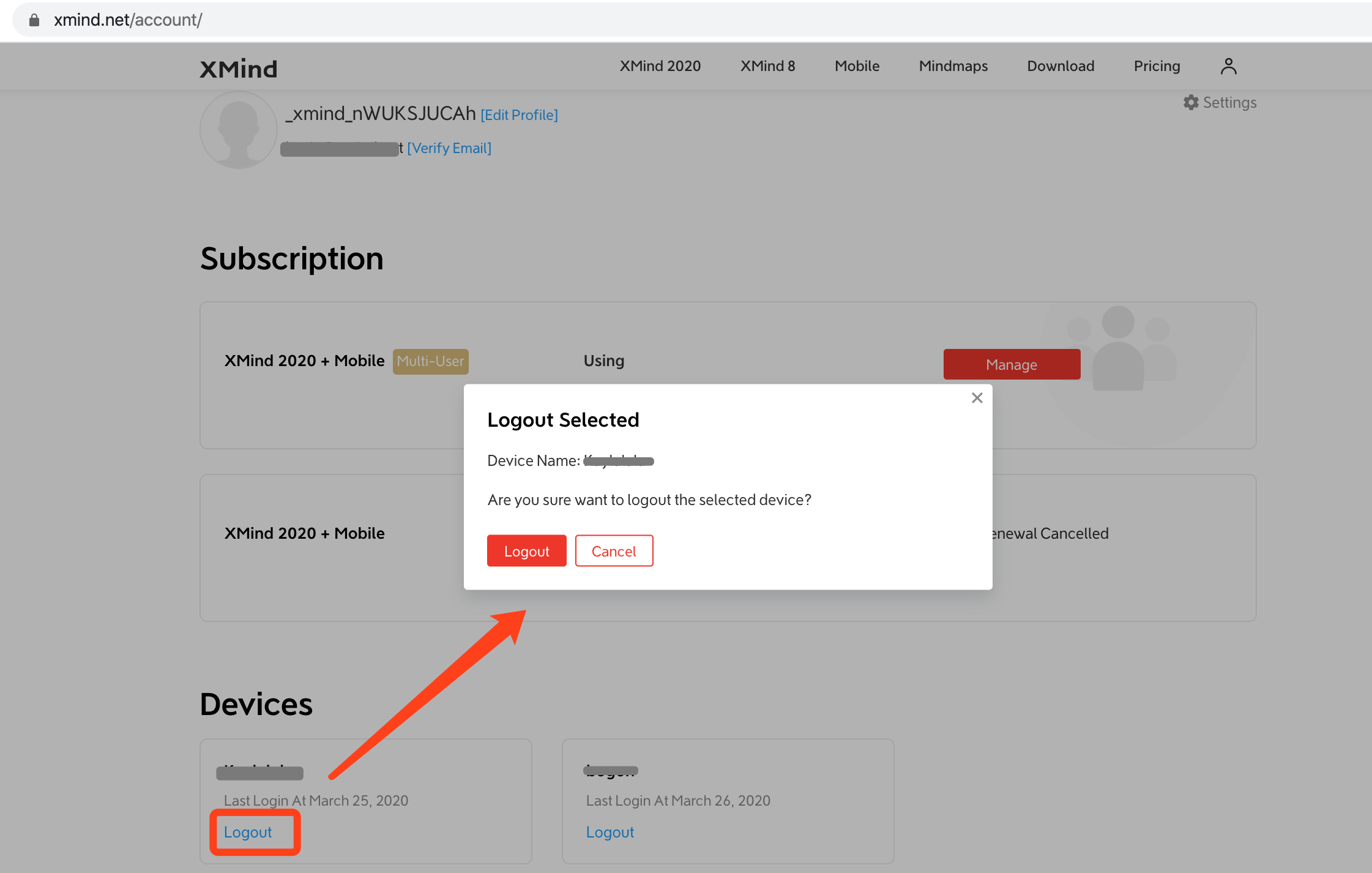The height and width of the screenshot is (873, 1372).
Task: Click the XMind logo
Action: tap(239, 69)
